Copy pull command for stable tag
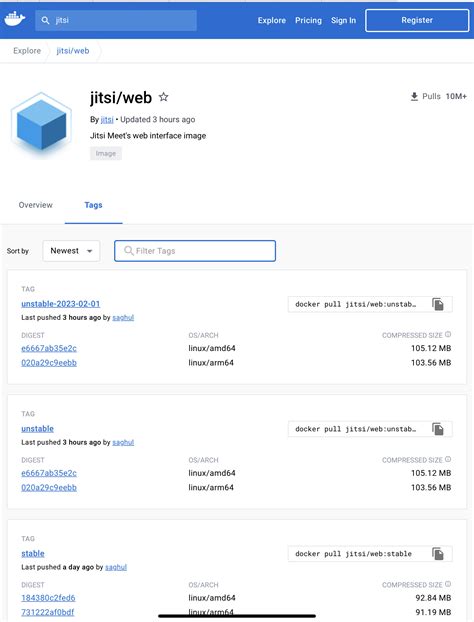474x622 pixels. click(x=438, y=554)
